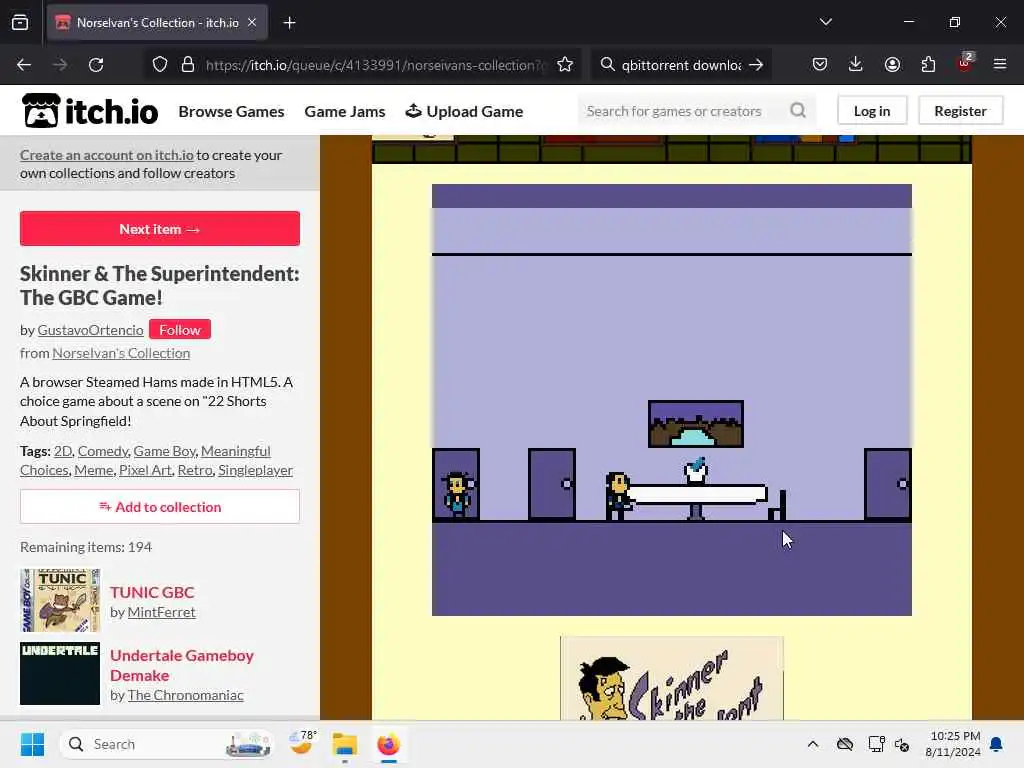Open Browse Games menu item
Screen dimensions: 1024x768
pos(231,112)
